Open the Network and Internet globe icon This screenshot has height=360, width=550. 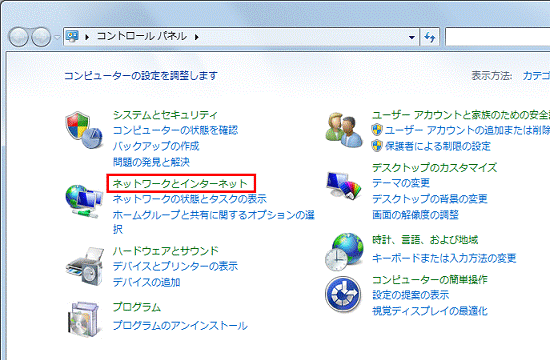[x=84, y=201]
